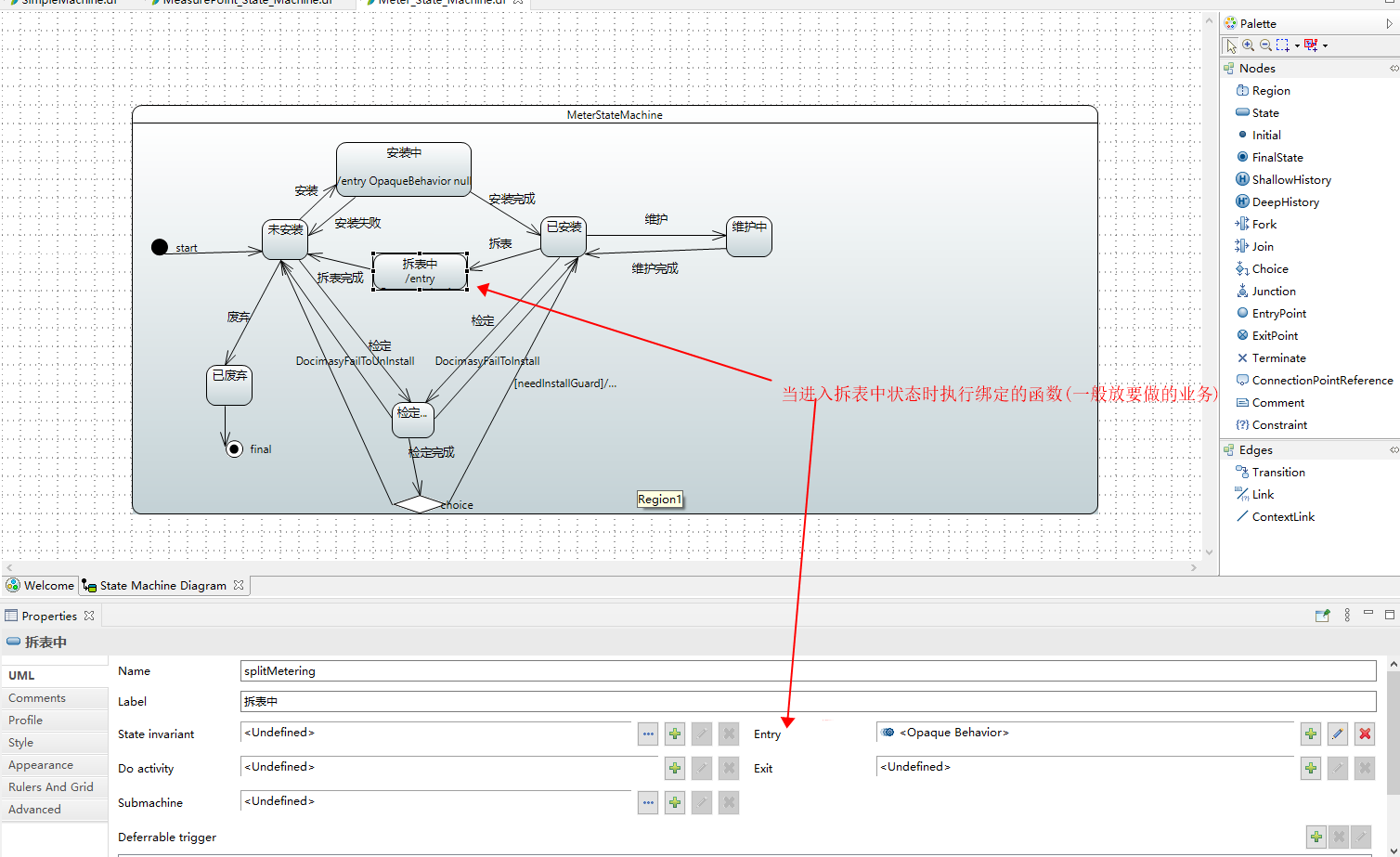Screen dimensions: 1400x857
Task: Delete the Entry Opaque Behavior
Action: (1365, 734)
